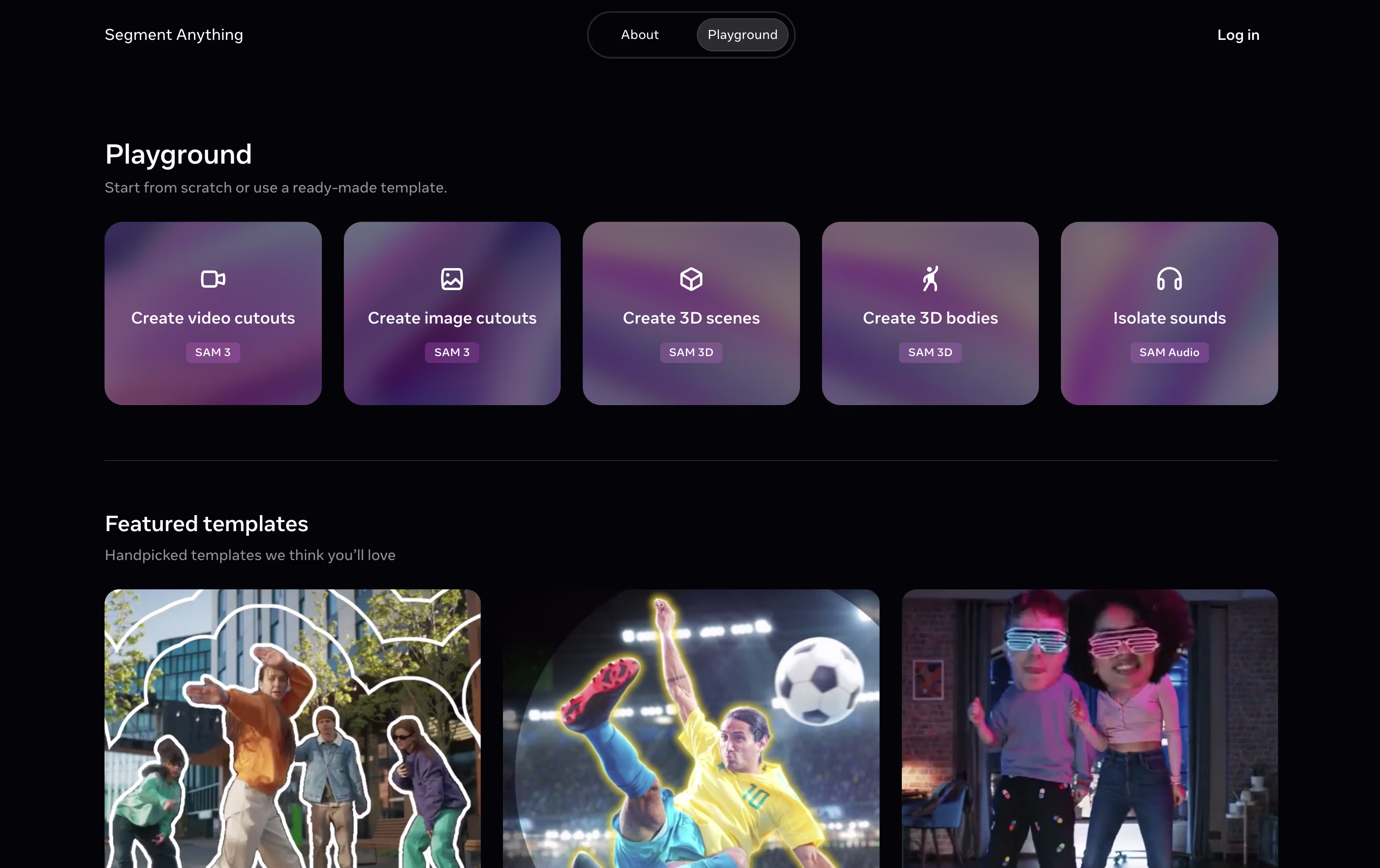Click SAM 3 badge under video cutouts

pos(213,352)
